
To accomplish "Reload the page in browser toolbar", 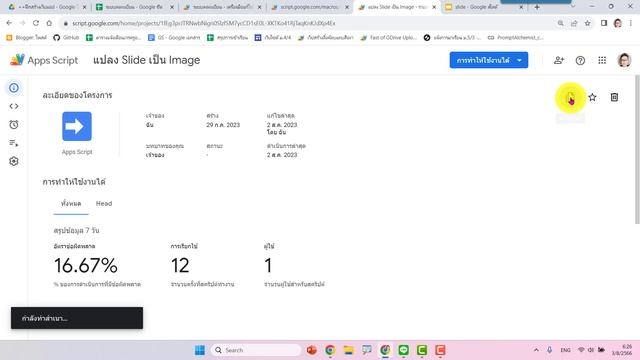I will coord(36,23).
